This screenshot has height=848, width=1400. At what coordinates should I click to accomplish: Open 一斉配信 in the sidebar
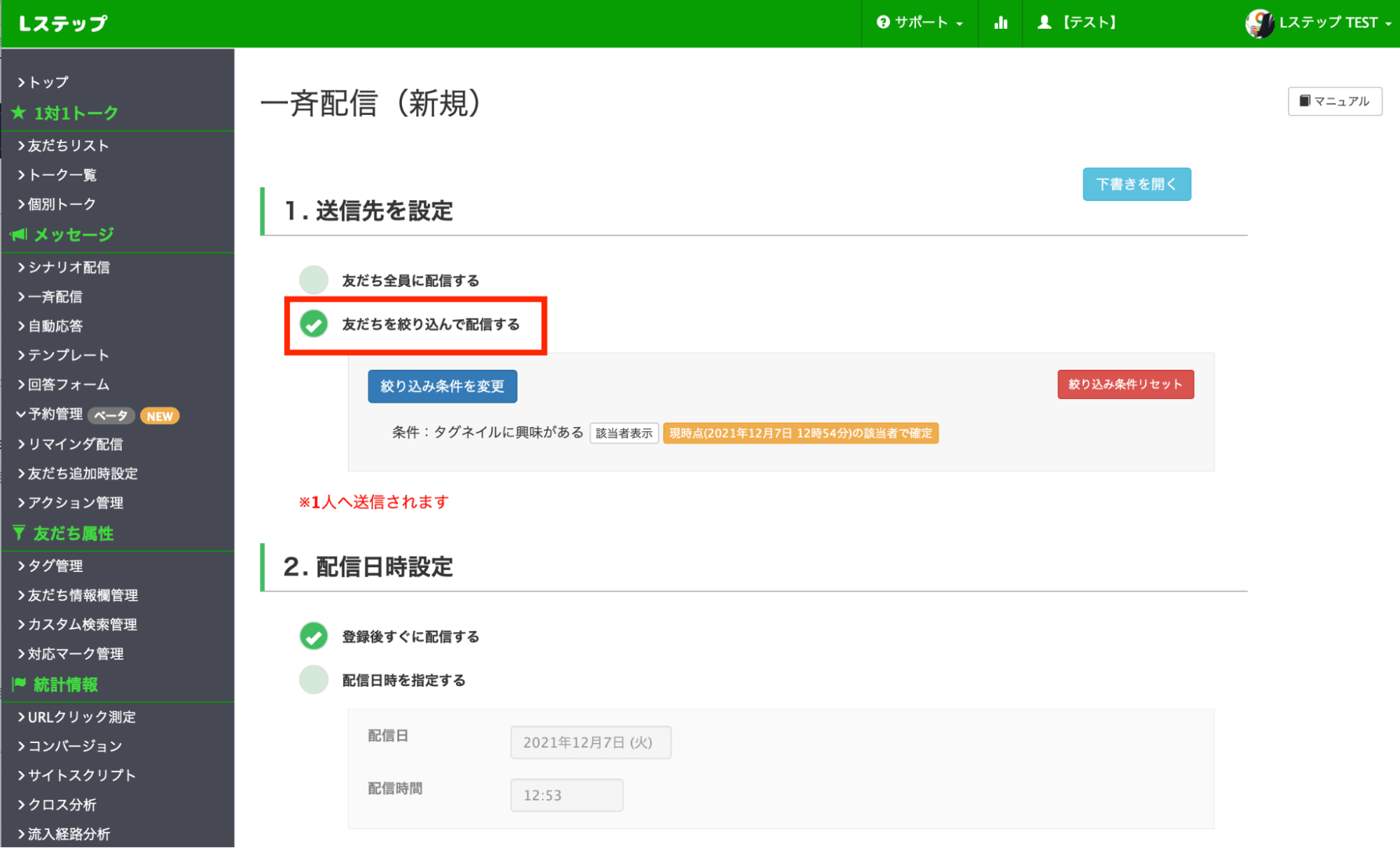pyautogui.click(x=55, y=297)
